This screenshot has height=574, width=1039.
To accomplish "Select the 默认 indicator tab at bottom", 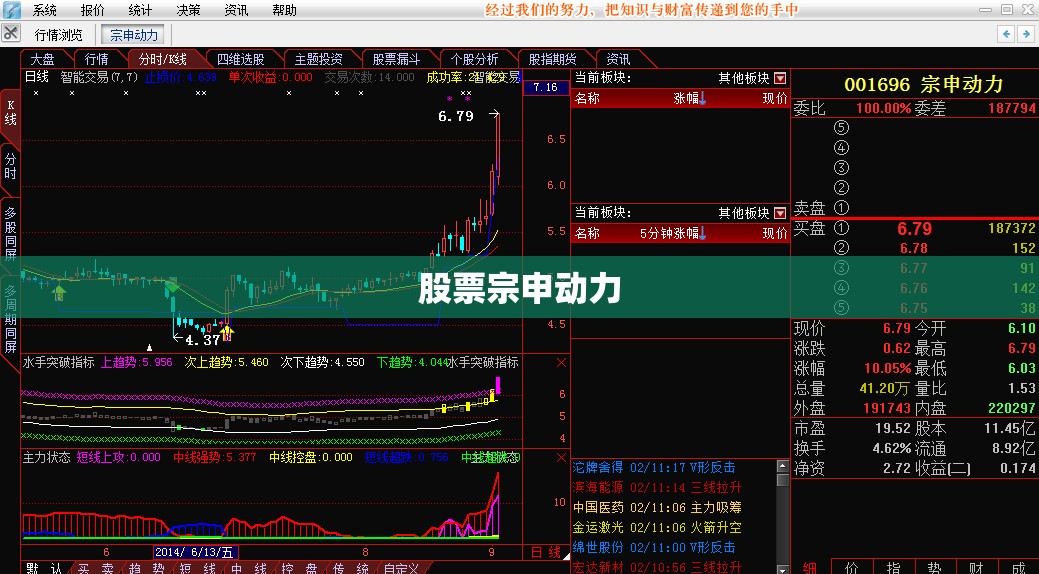I will point(44,568).
